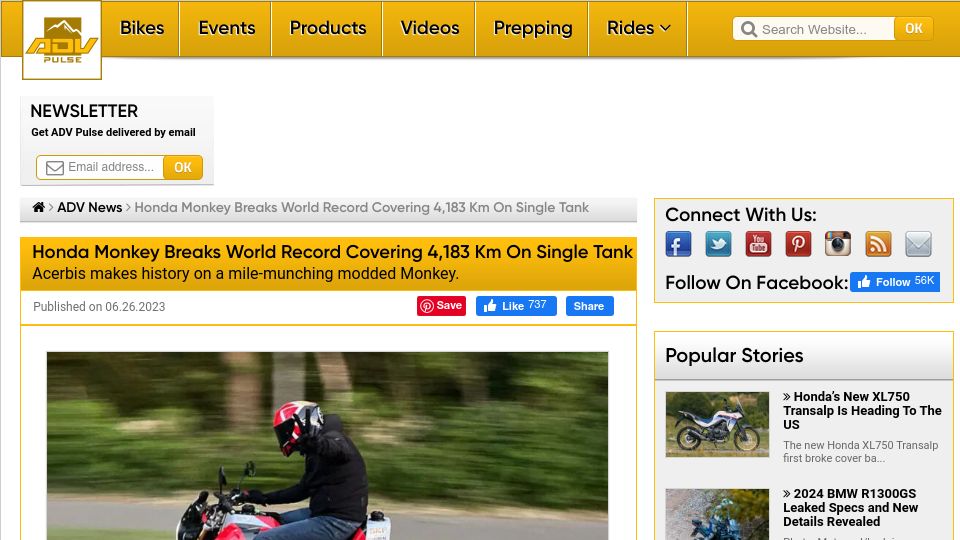Open the Videos menu

pyautogui.click(x=429, y=28)
